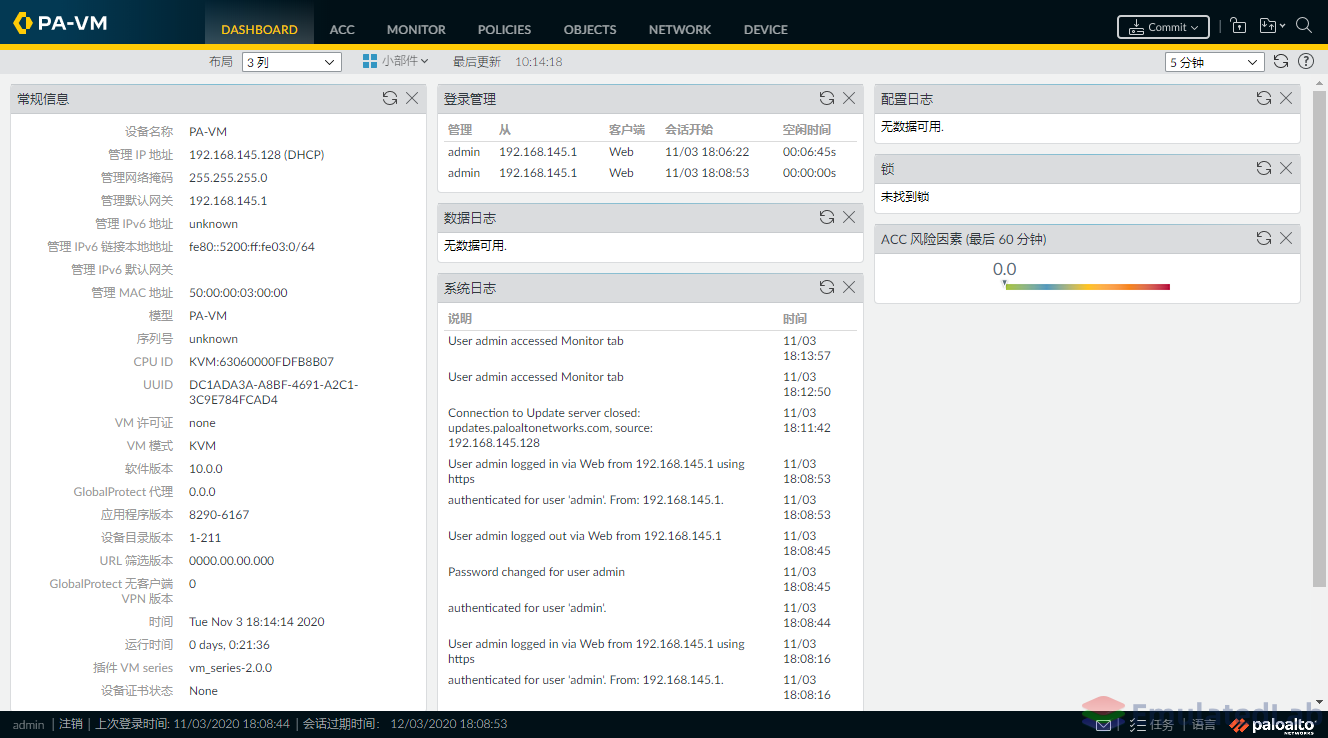Refresh the 常规信息 widget
Viewport: 1328px width, 738px height.
[390, 98]
